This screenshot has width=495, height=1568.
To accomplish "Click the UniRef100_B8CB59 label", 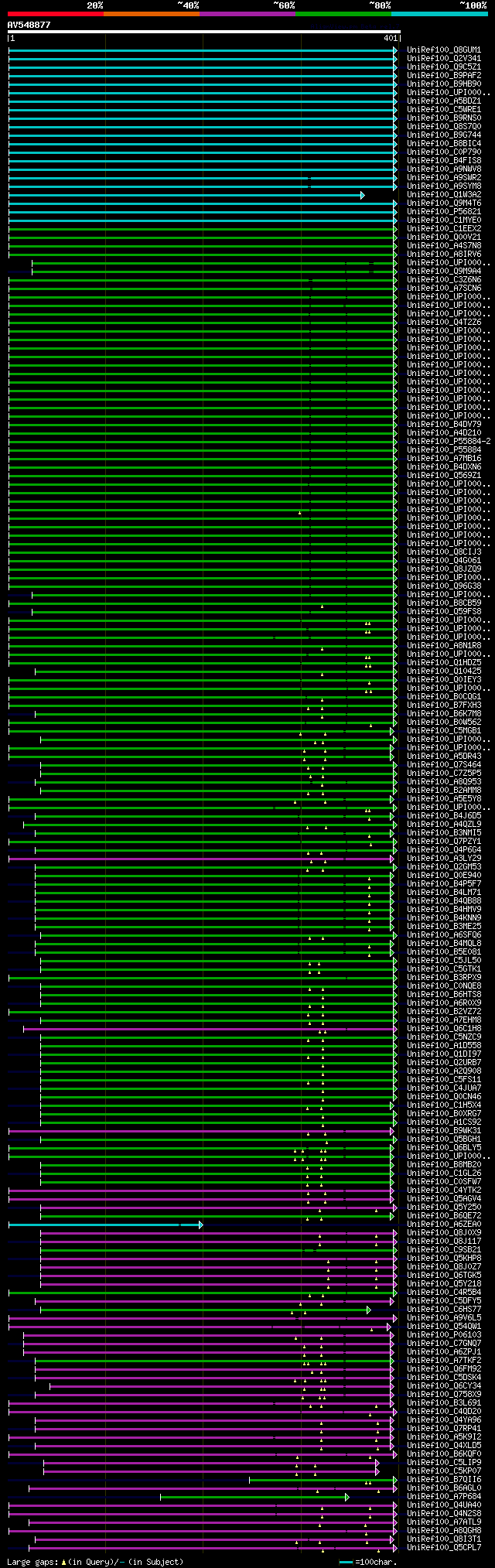I will tap(444, 603).
